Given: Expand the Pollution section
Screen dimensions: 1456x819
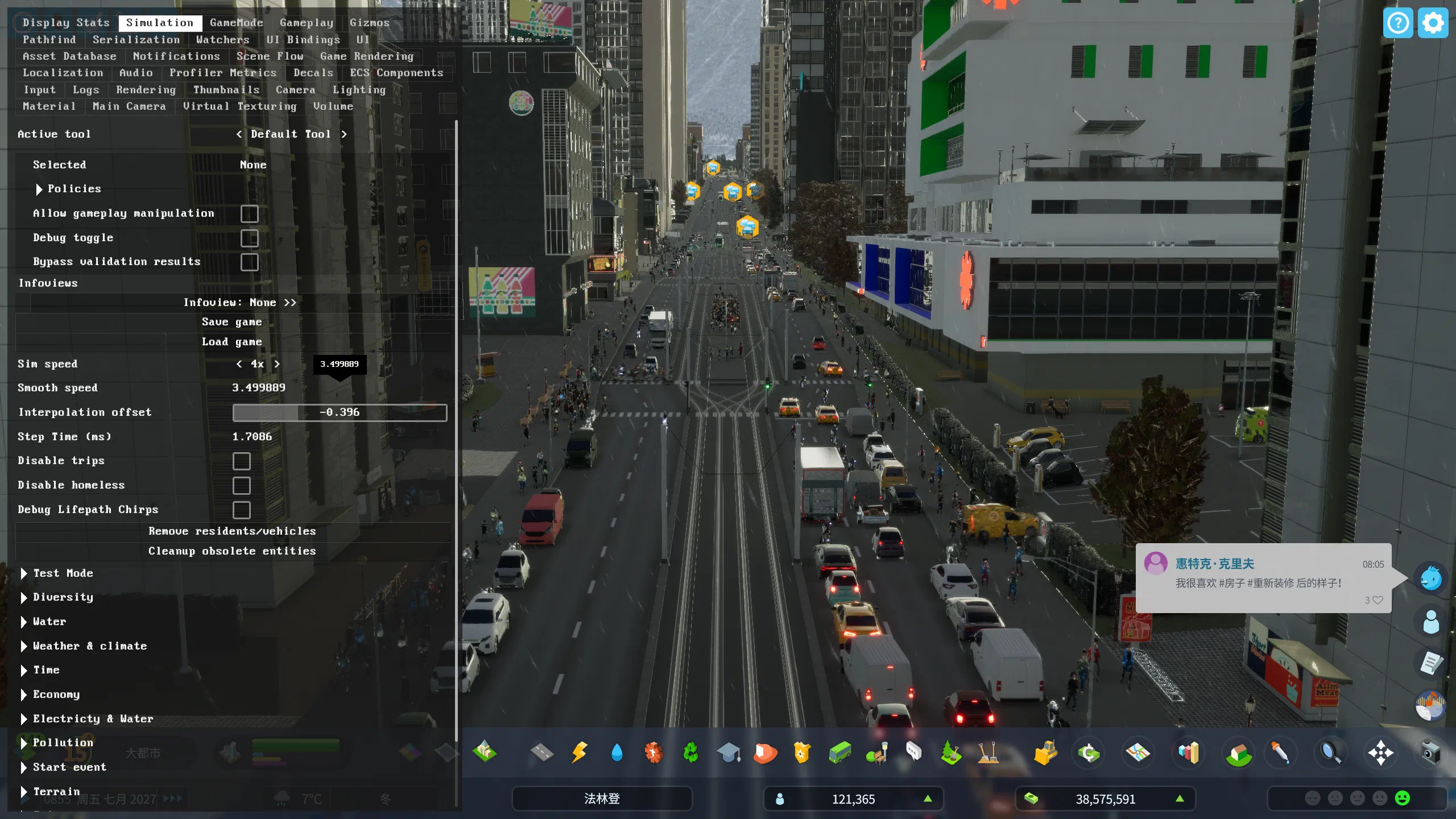Looking at the screenshot, I should pyautogui.click(x=63, y=742).
